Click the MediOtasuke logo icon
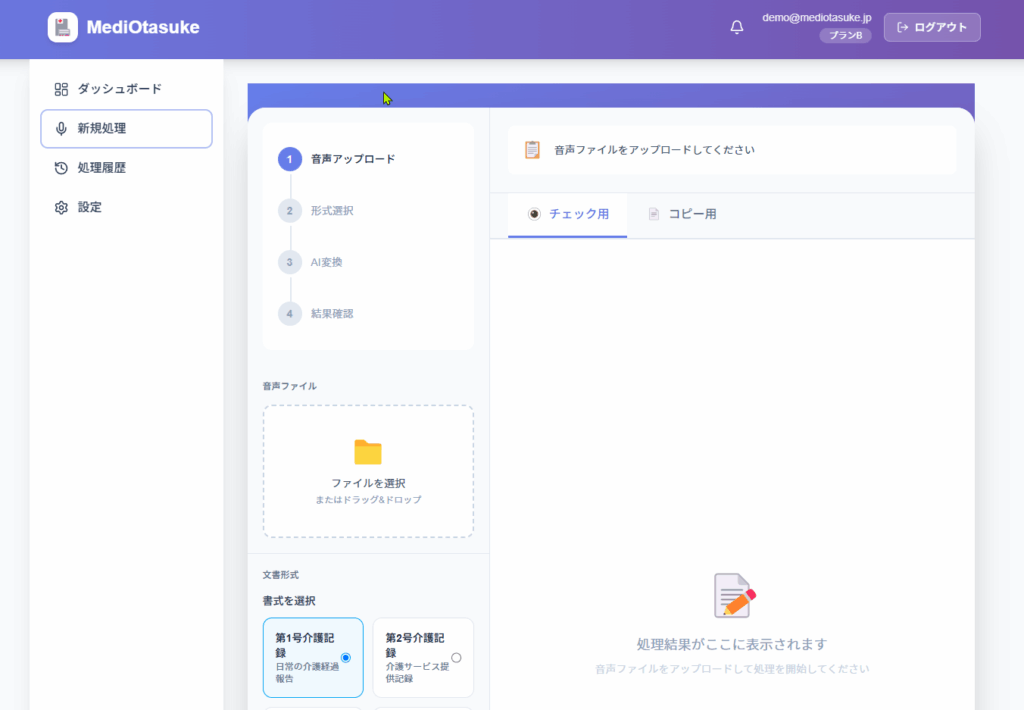The height and width of the screenshot is (710, 1024). pos(63,27)
